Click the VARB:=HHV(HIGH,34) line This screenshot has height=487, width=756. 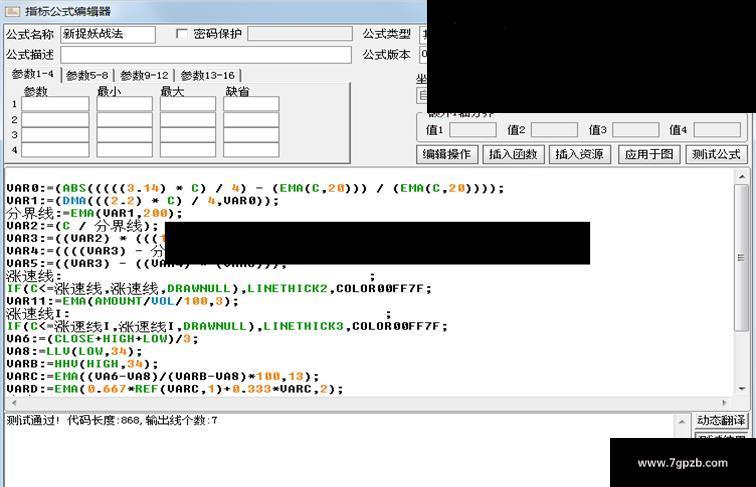(x=82, y=364)
